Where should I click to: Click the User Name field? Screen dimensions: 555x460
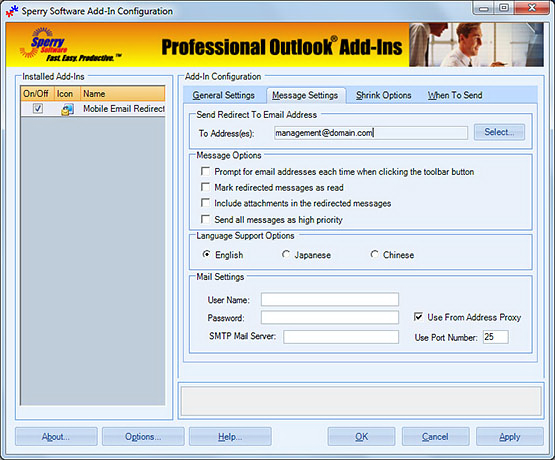(330, 299)
